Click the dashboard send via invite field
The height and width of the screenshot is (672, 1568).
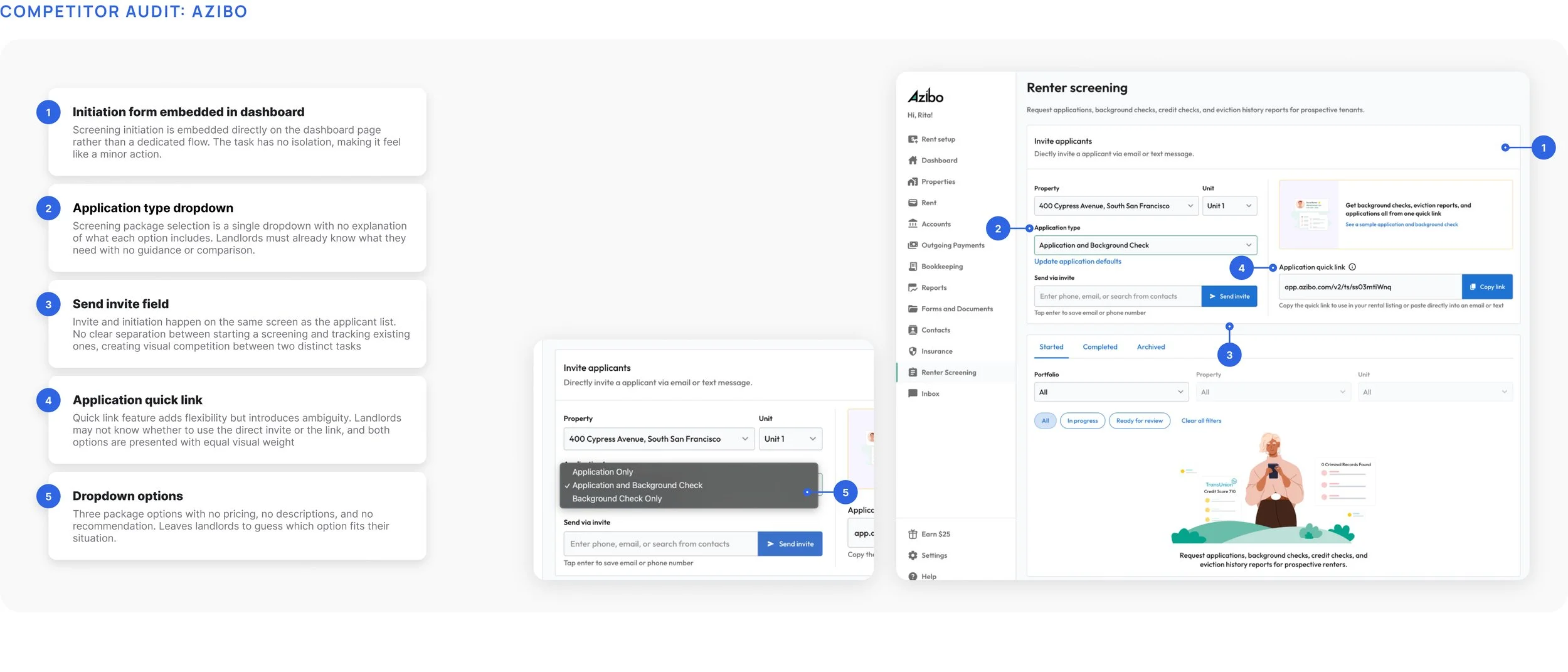tap(1118, 296)
